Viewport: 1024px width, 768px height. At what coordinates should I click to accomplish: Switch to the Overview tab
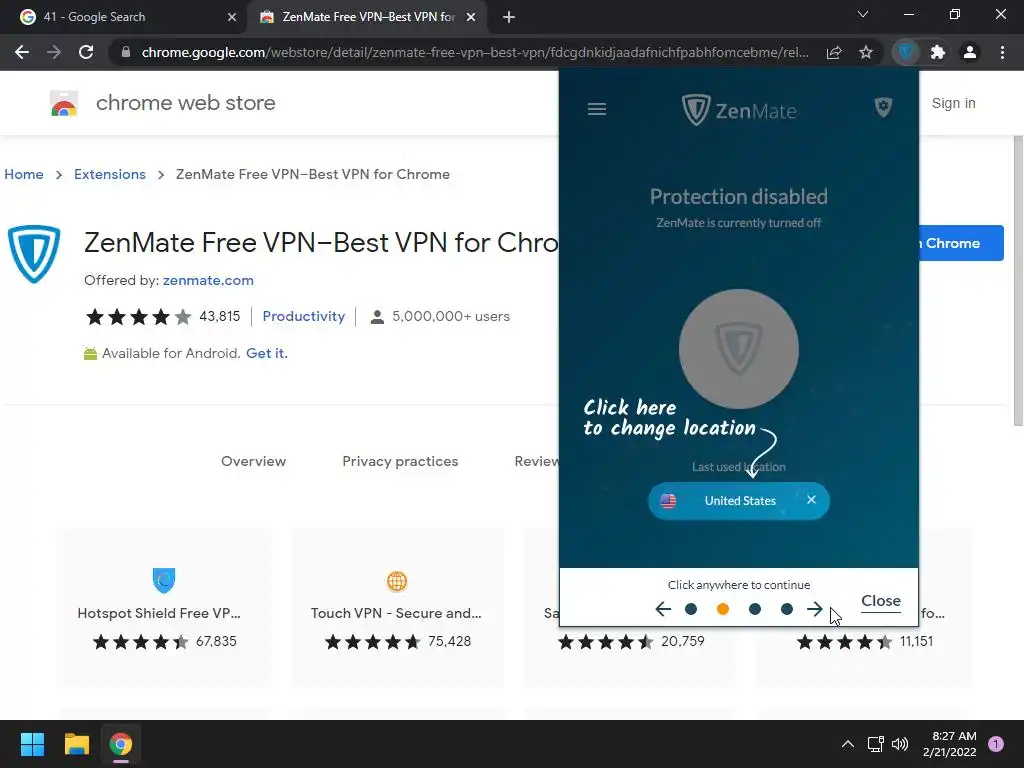click(253, 461)
